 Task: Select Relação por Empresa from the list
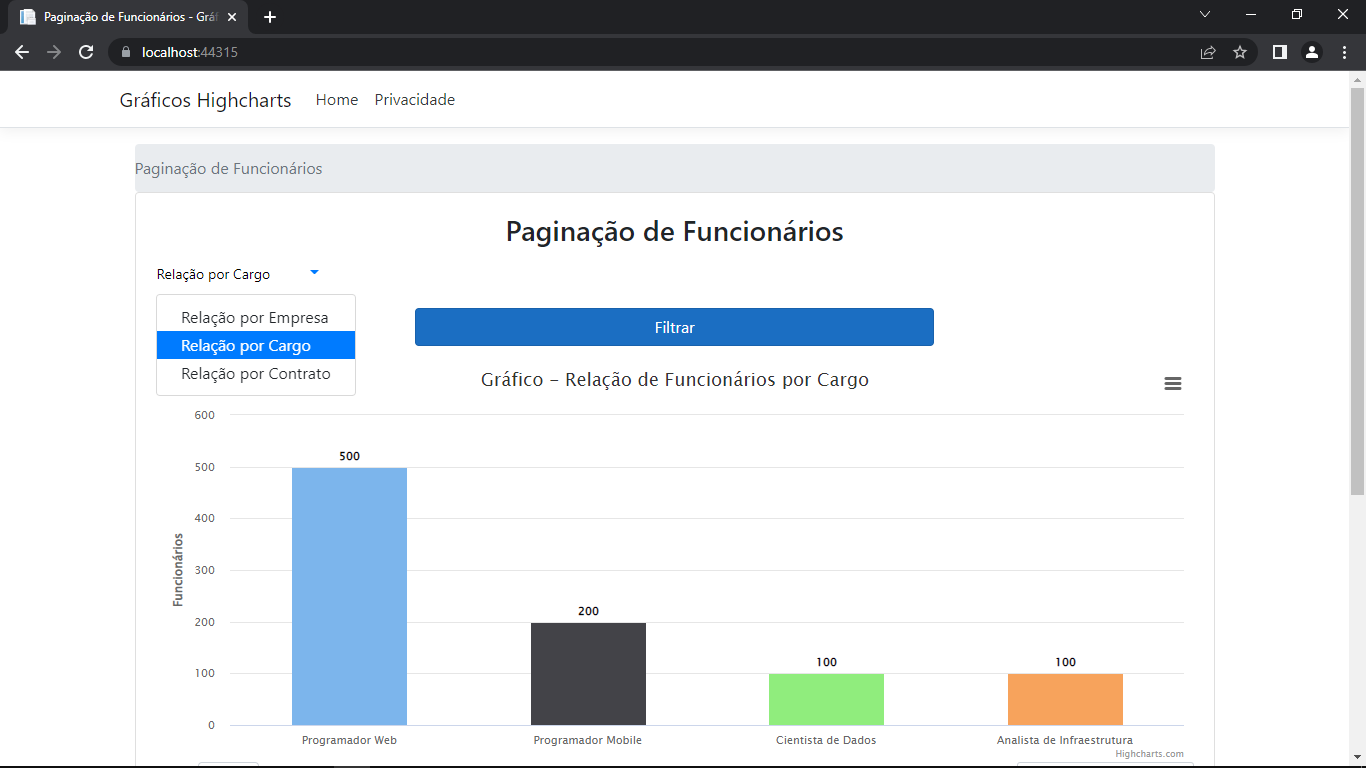pyautogui.click(x=255, y=316)
